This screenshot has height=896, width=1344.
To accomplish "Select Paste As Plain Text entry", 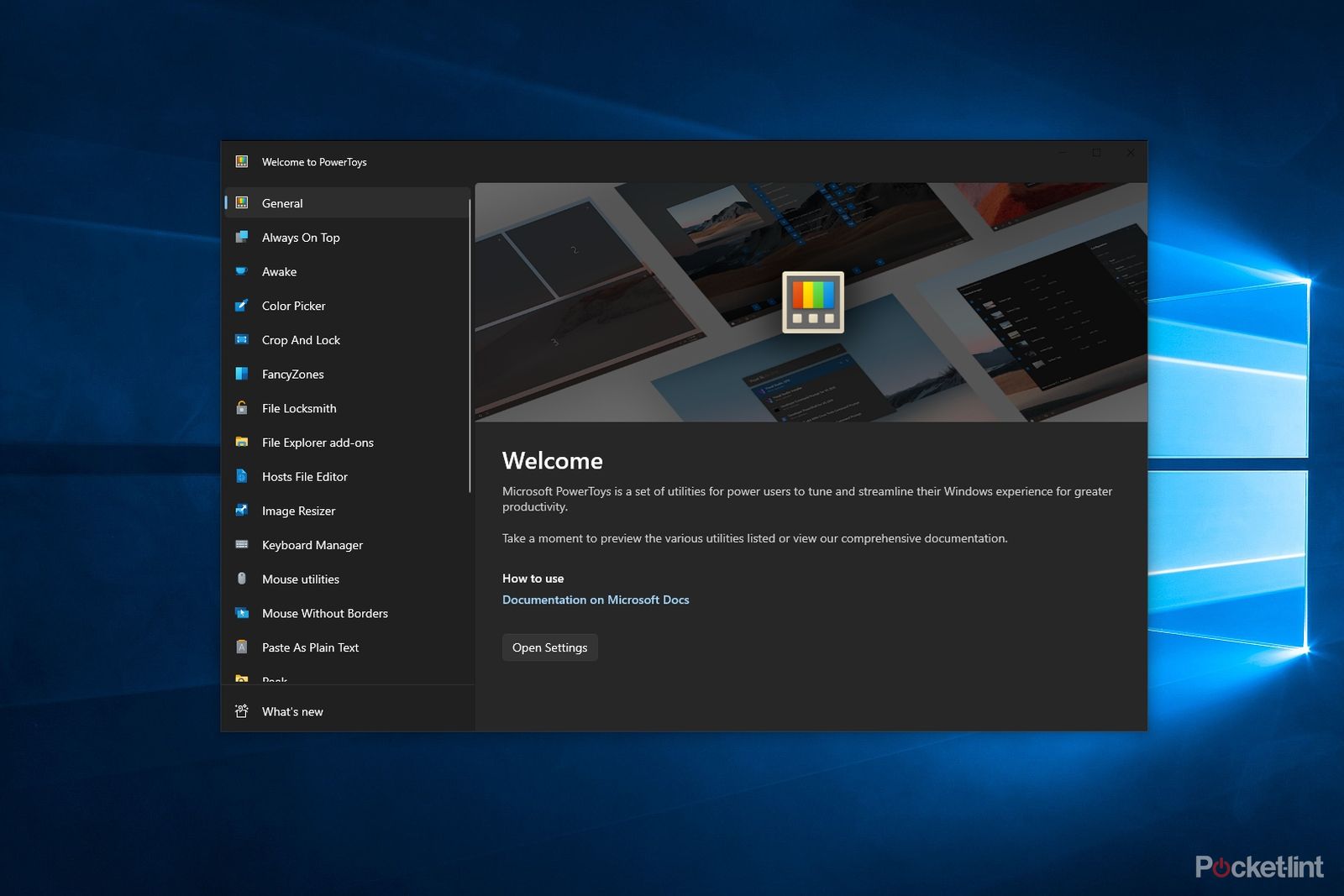I will [346, 647].
